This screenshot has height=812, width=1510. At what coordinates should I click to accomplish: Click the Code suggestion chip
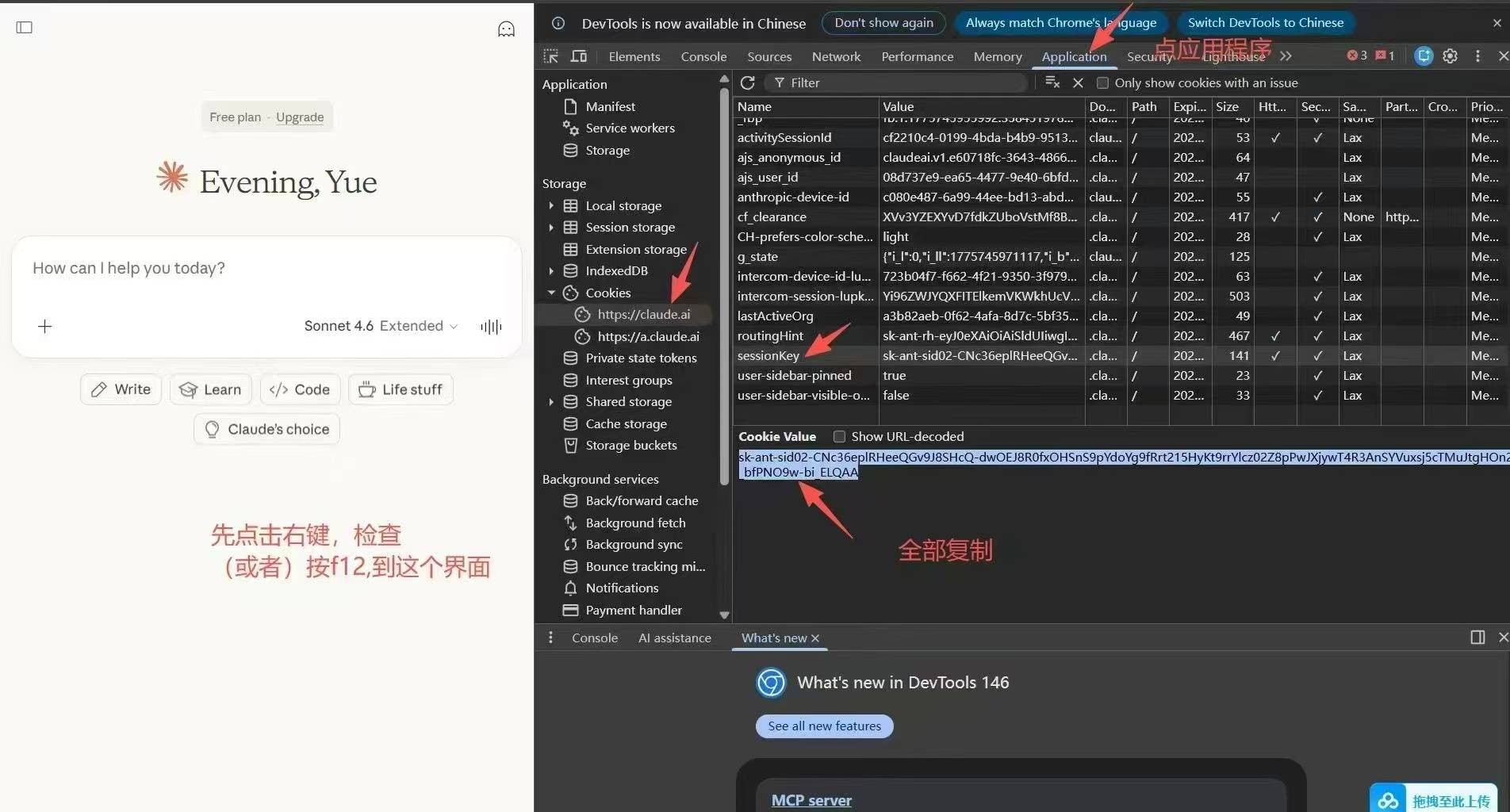[300, 389]
